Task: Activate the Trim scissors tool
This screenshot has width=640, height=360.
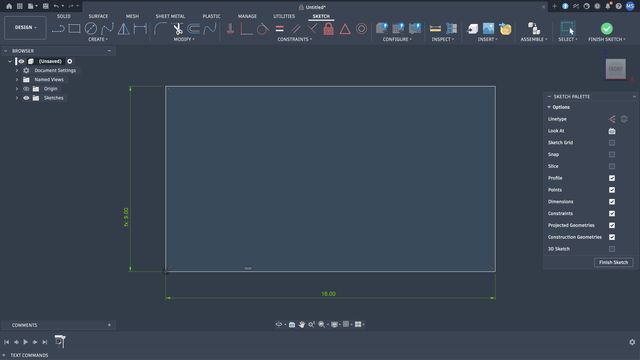Action: pos(178,29)
